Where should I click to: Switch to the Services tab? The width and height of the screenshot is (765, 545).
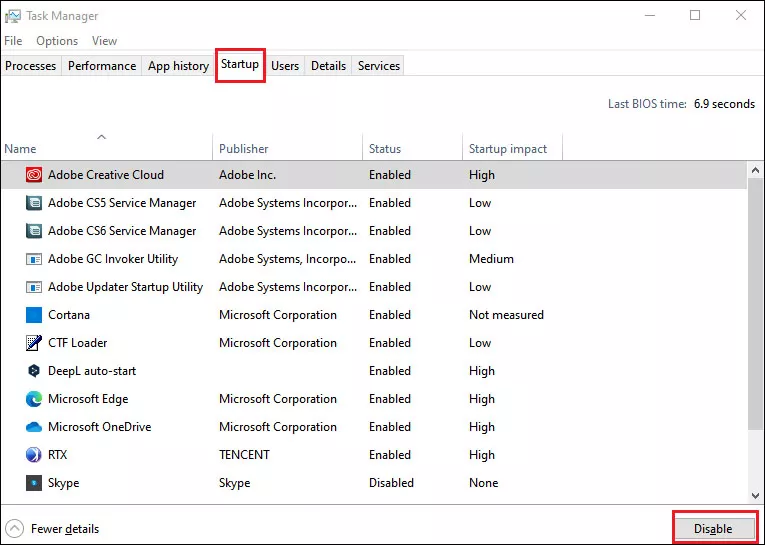[379, 66]
